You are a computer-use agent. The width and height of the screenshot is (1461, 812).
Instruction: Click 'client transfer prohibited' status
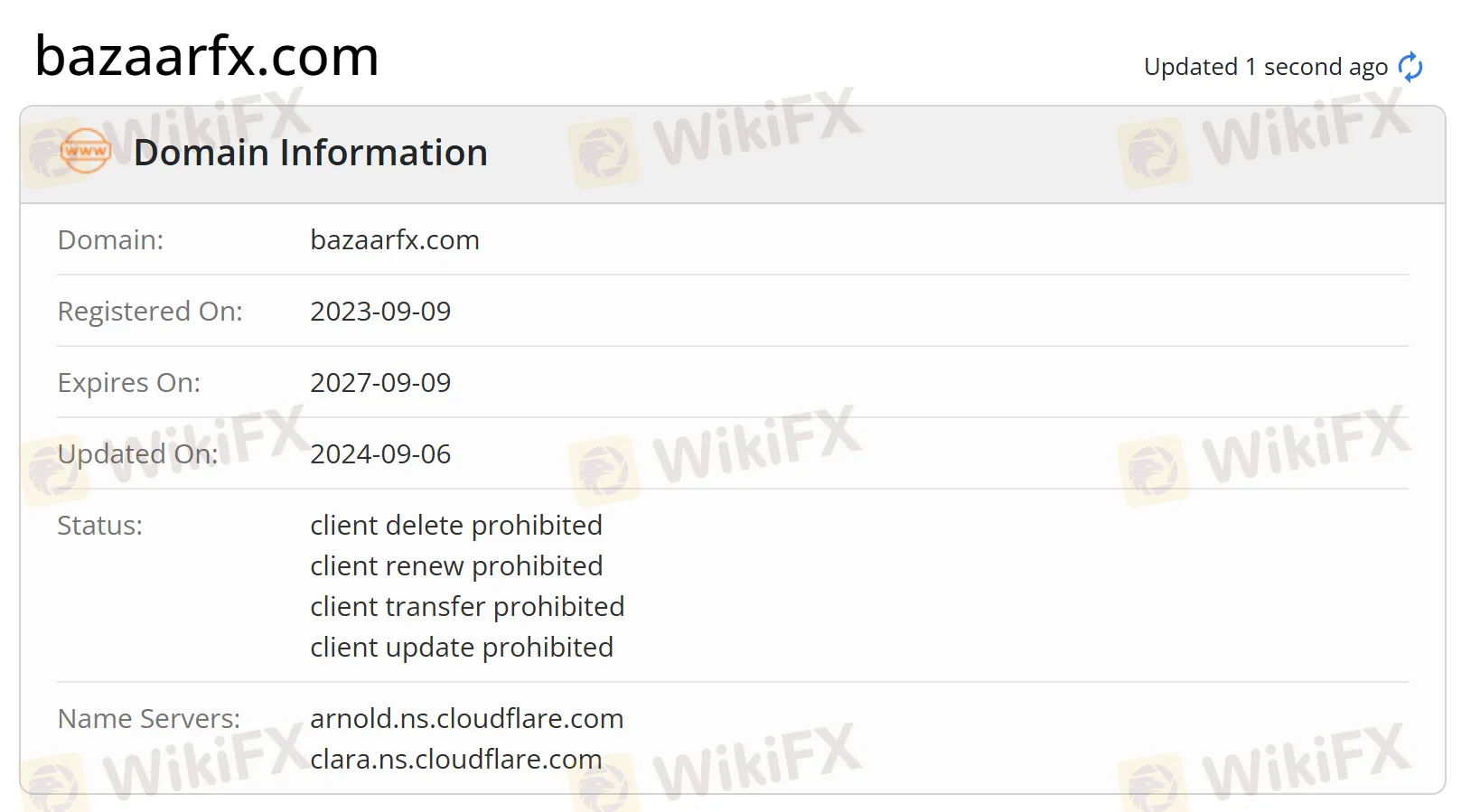pyautogui.click(x=467, y=606)
